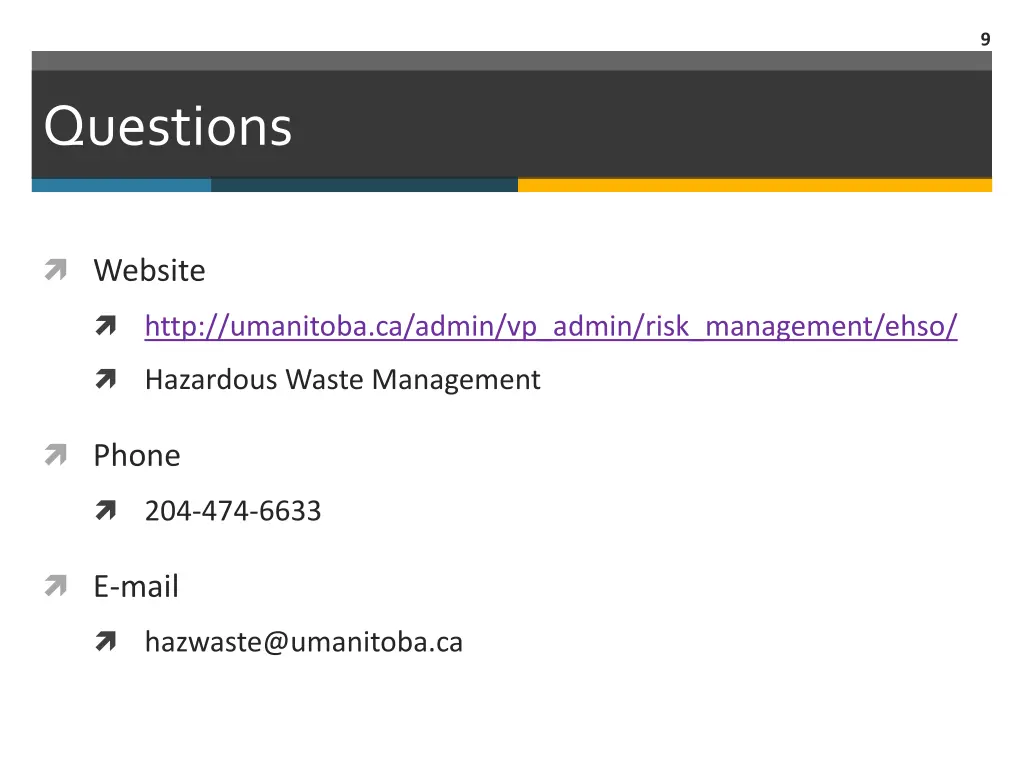Click the light blue accent bar
The width and height of the screenshot is (1024, 768).
(121, 185)
